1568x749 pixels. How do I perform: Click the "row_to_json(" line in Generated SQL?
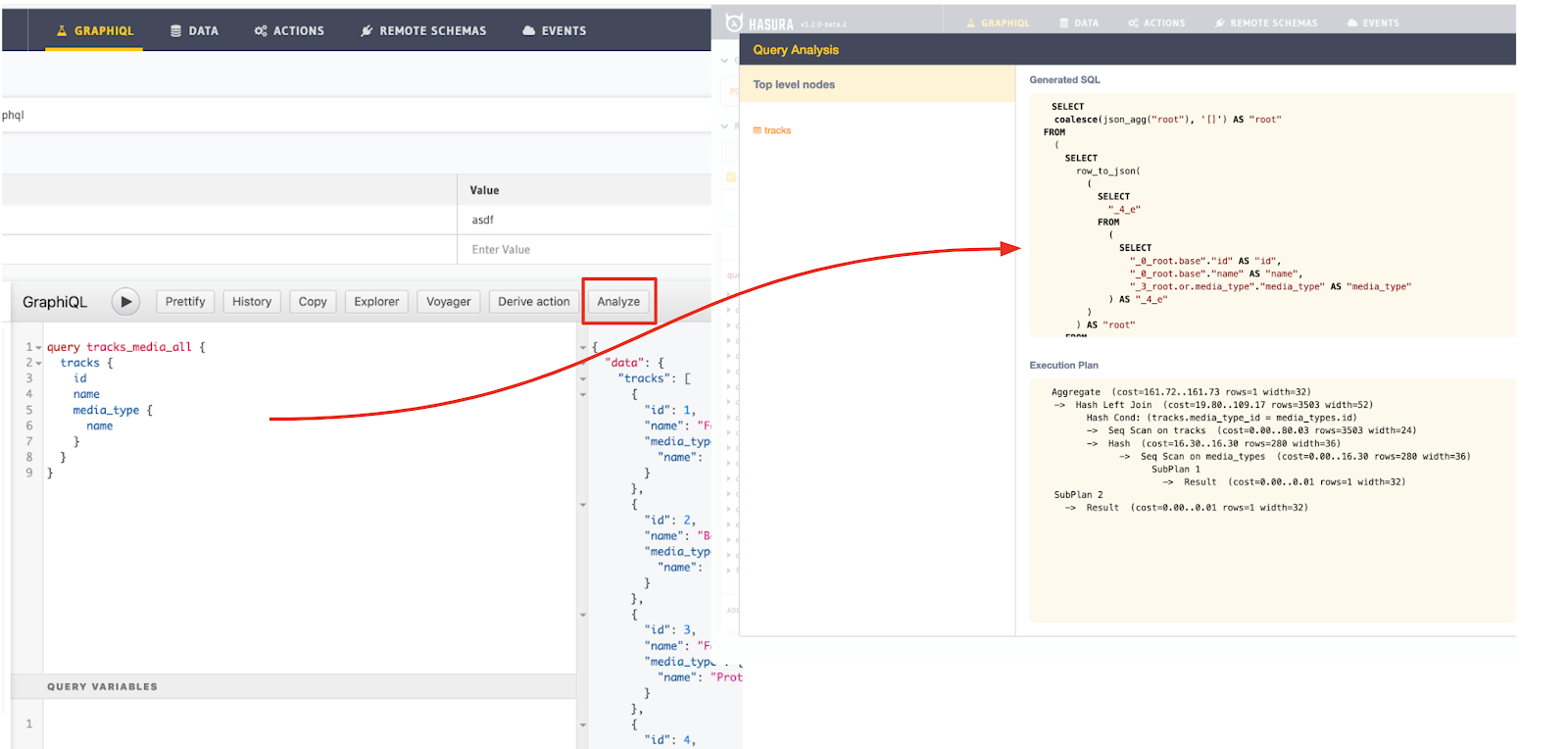1108,171
